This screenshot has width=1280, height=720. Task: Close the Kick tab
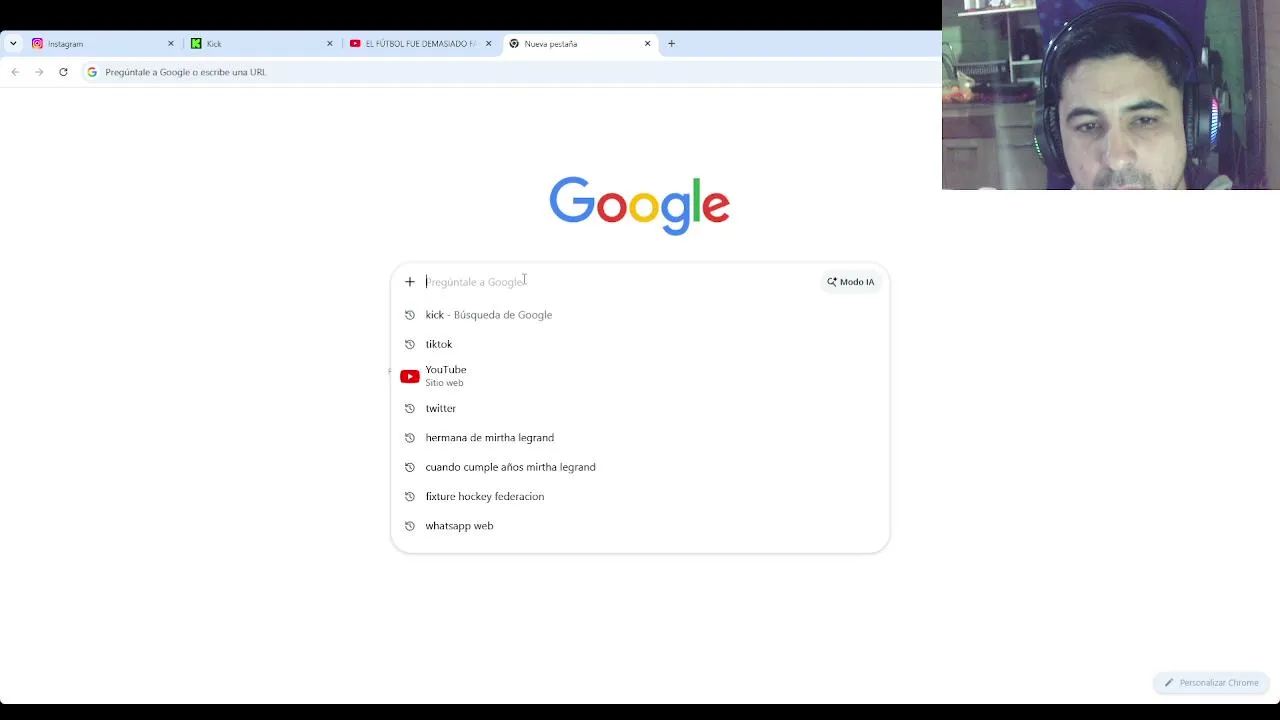[x=329, y=44]
